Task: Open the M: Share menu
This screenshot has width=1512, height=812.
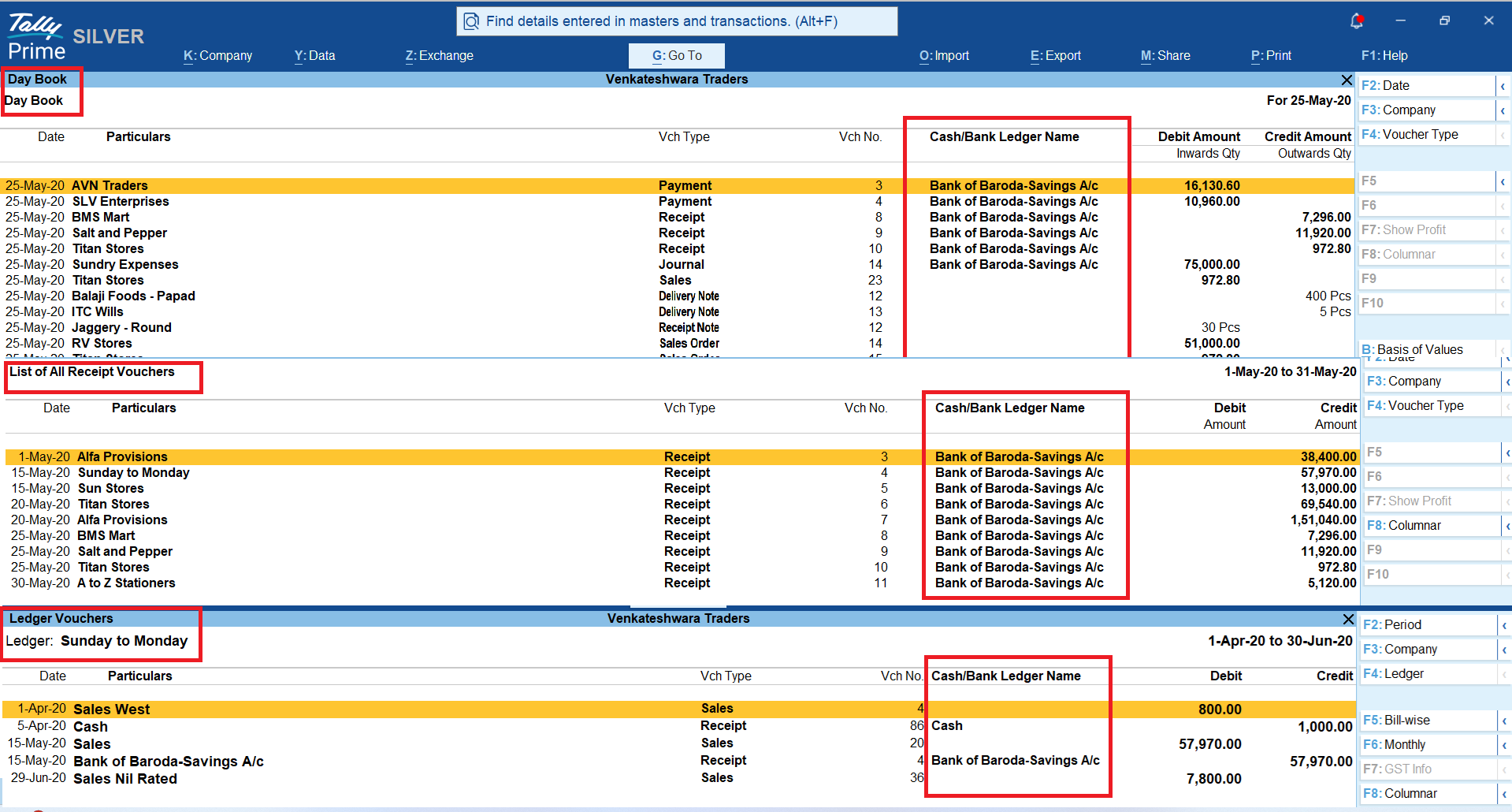Action: 1166,56
